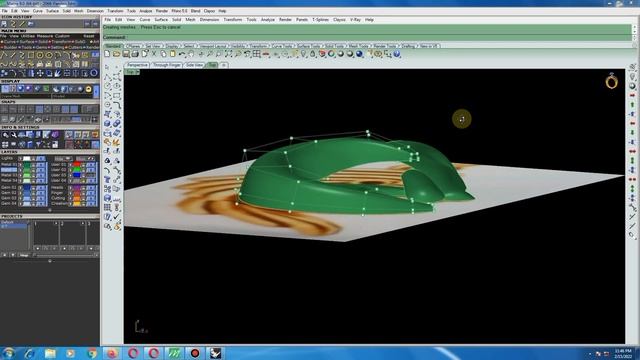Click the magnifier icon in Info & Settings
This screenshot has width=640, height=360.
point(5,135)
